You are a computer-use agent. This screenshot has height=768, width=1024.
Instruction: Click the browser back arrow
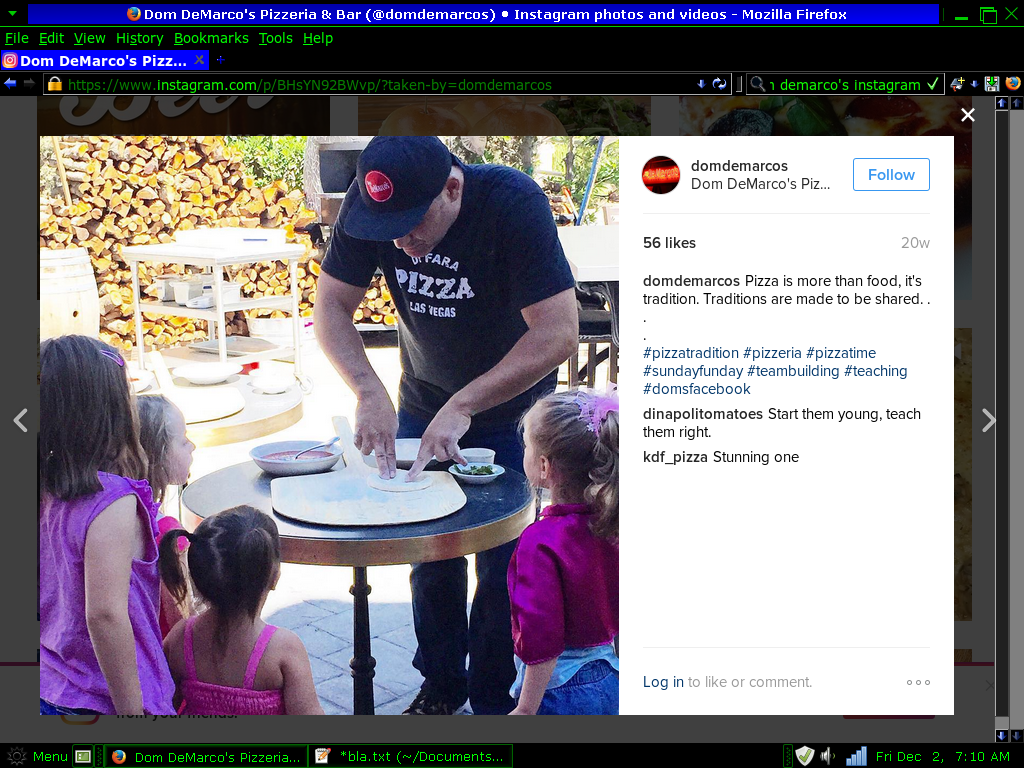10,84
